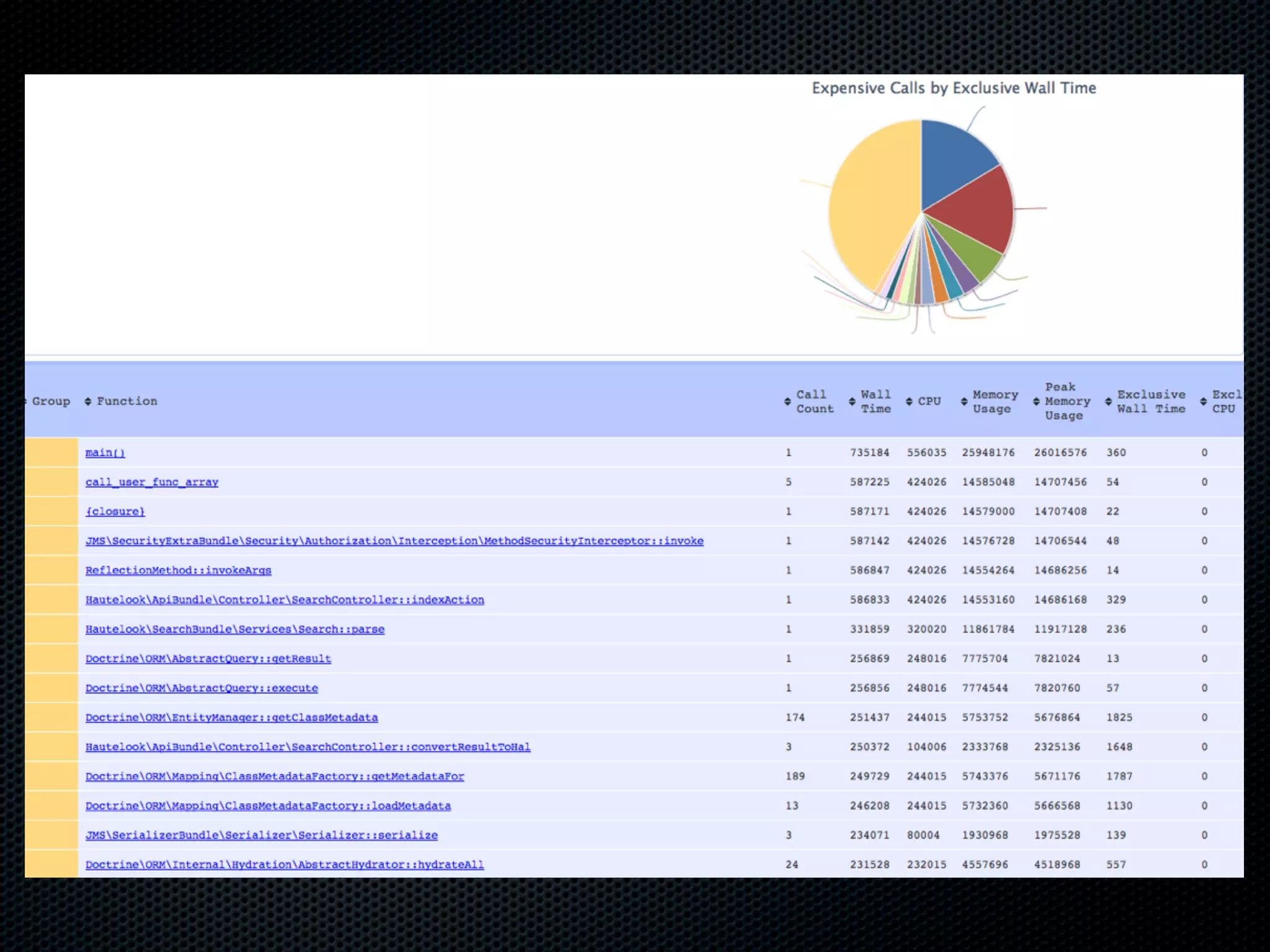
Task: Click sort icon beside Call Count column
Action: [788, 402]
